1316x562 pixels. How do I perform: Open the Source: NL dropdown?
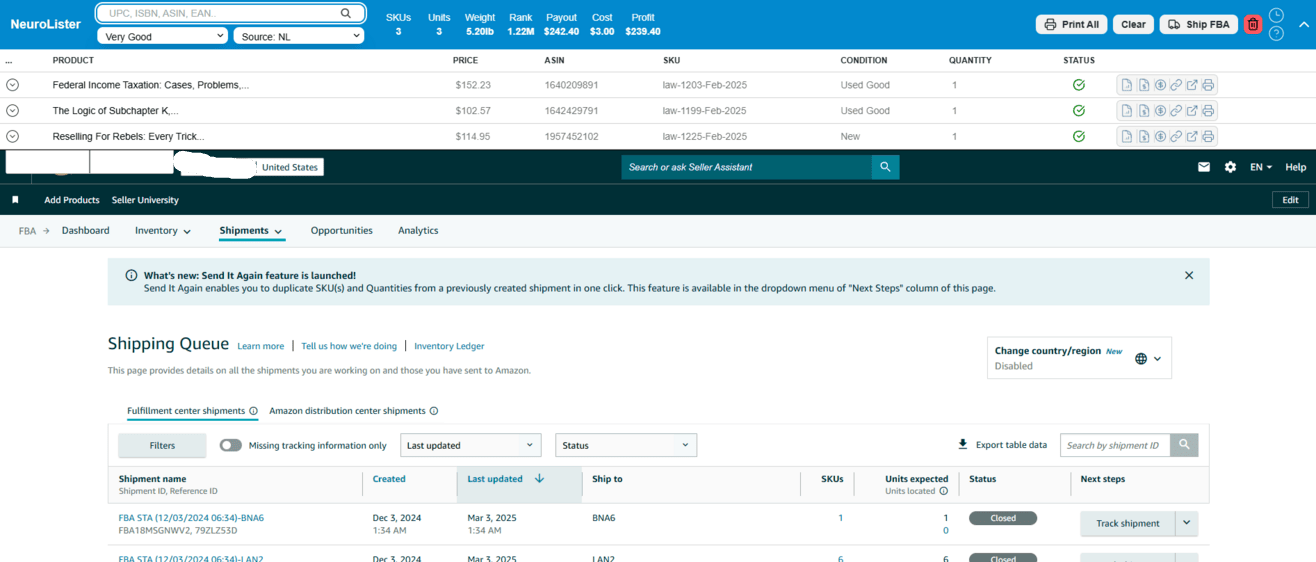click(298, 36)
